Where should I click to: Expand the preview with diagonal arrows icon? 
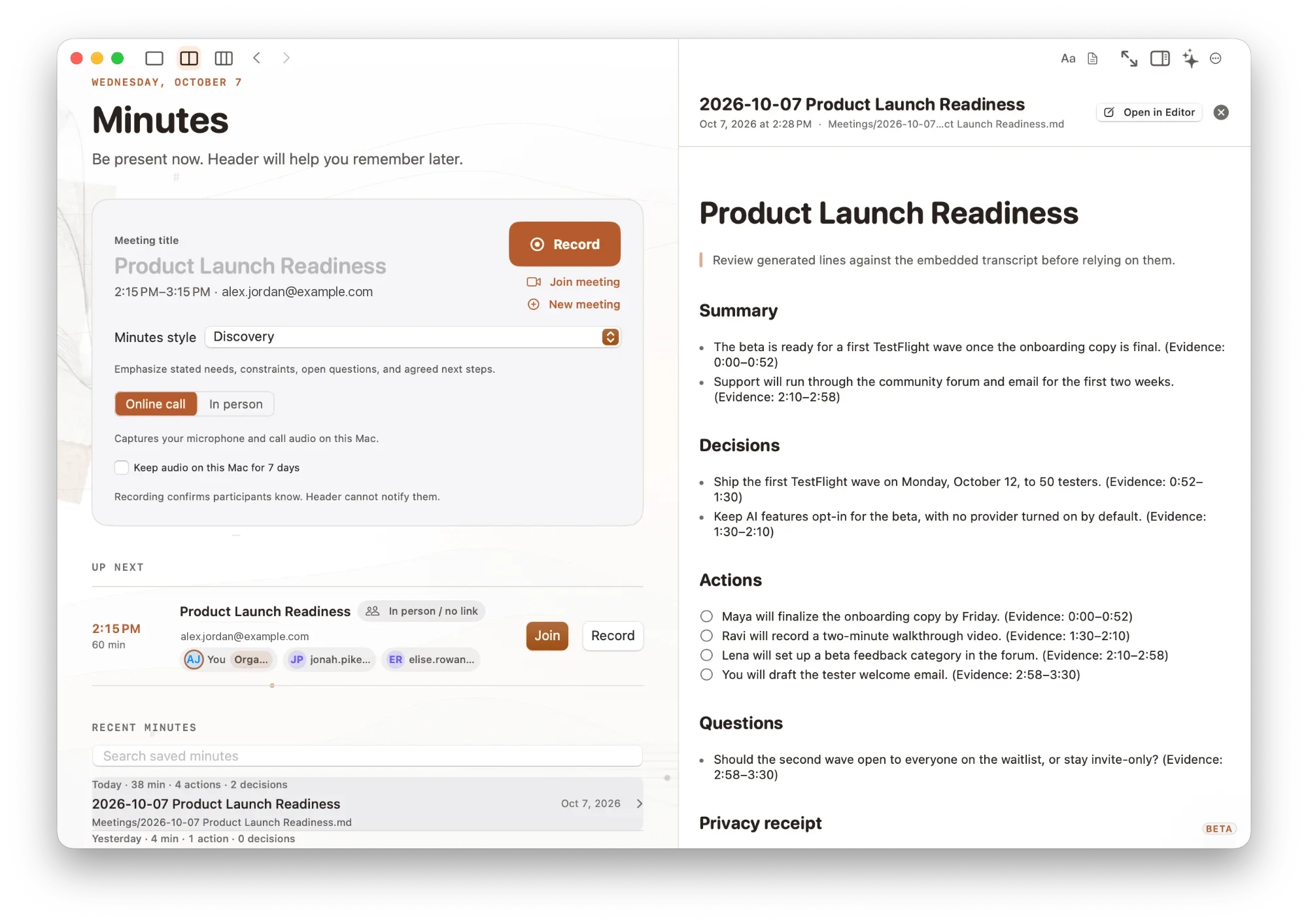[x=1129, y=59]
